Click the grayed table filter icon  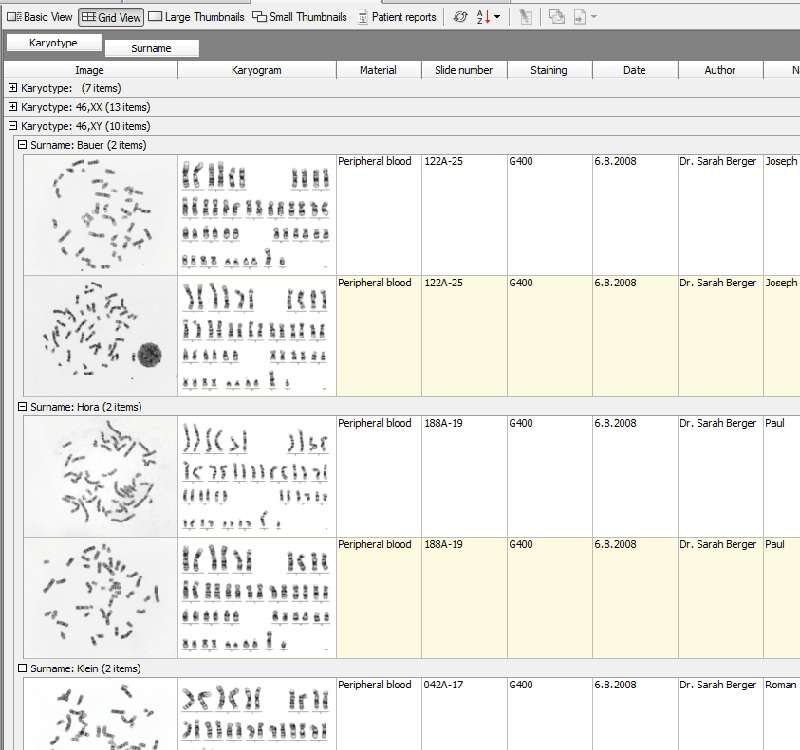525,17
